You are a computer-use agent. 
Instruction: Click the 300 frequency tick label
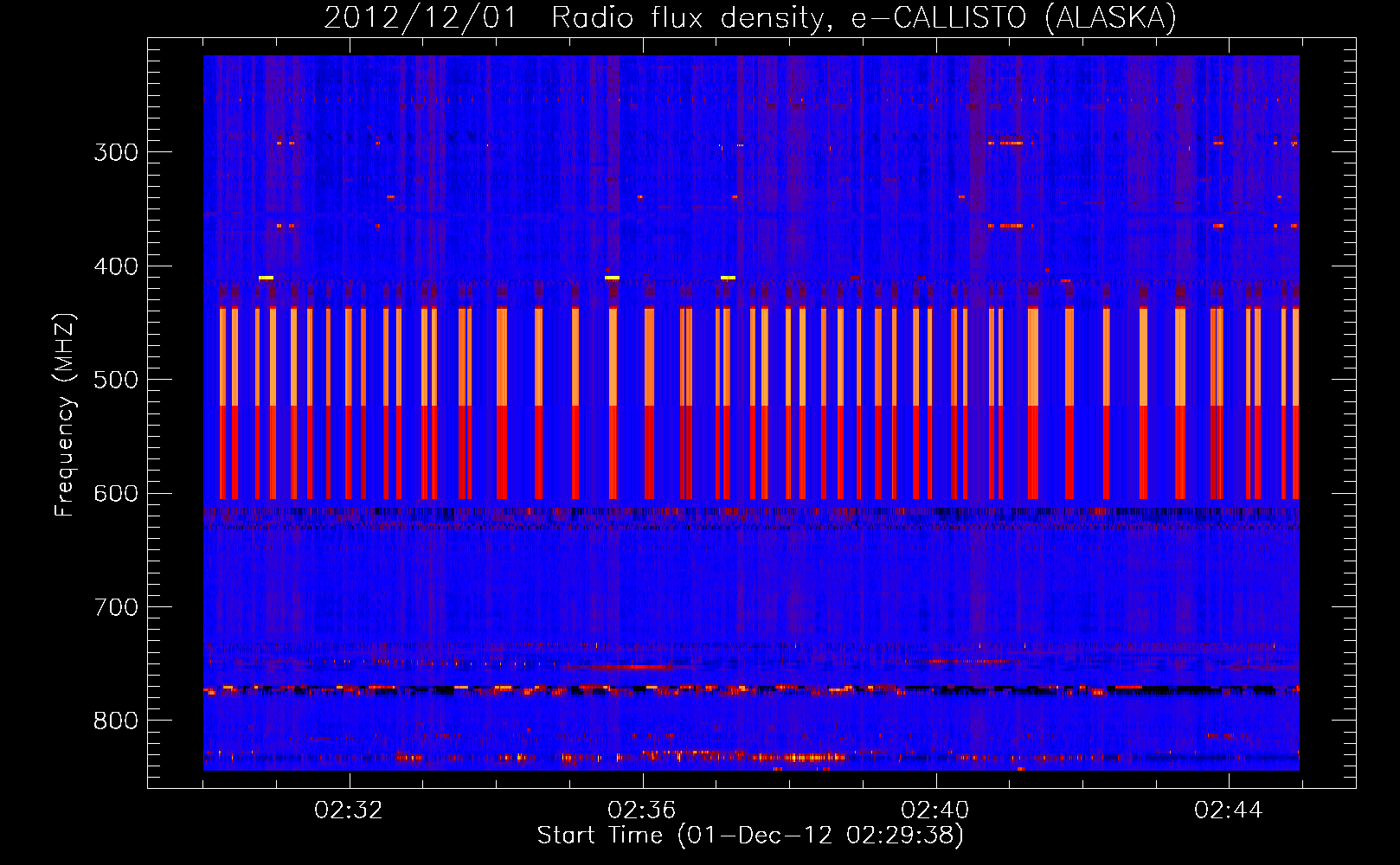click(116, 152)
